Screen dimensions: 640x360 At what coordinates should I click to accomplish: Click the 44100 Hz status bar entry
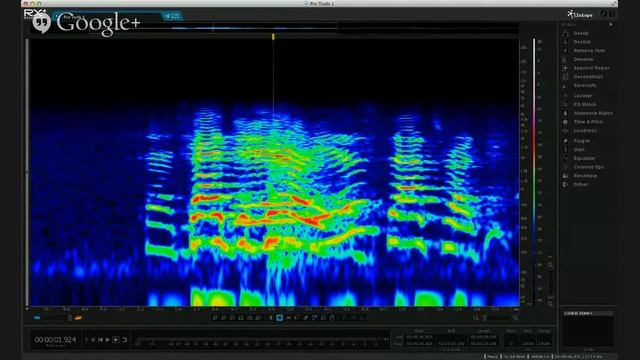pos(540,357)
